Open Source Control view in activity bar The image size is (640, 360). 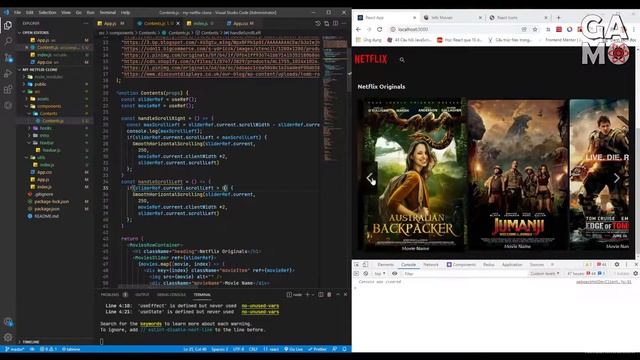(8, 58)
